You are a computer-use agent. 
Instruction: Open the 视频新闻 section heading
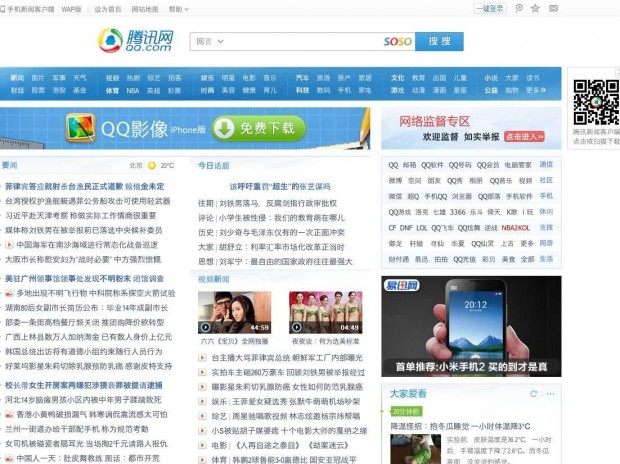(x=214, y=279)
